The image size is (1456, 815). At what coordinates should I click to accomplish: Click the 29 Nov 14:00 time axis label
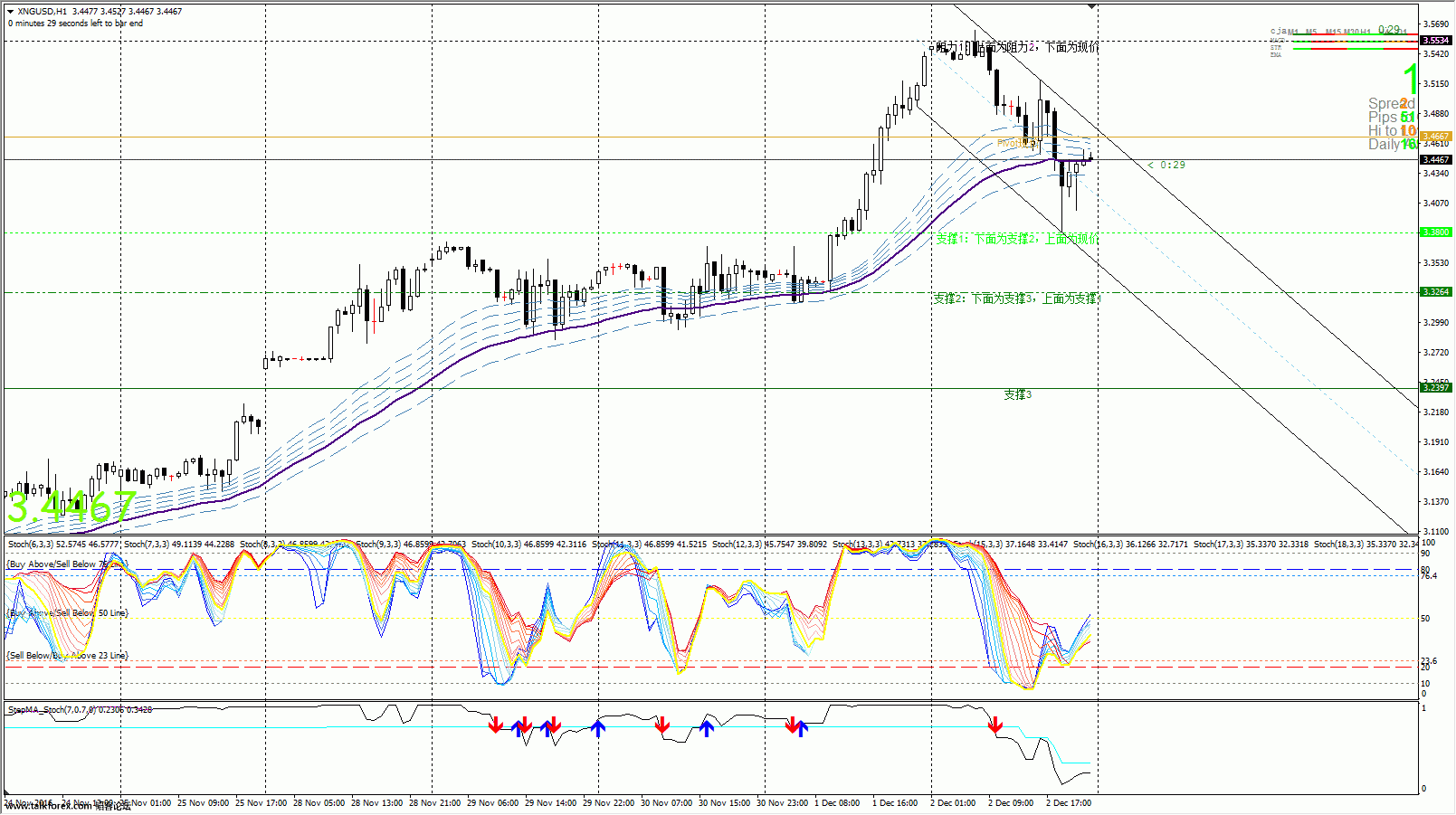point(550,803)
